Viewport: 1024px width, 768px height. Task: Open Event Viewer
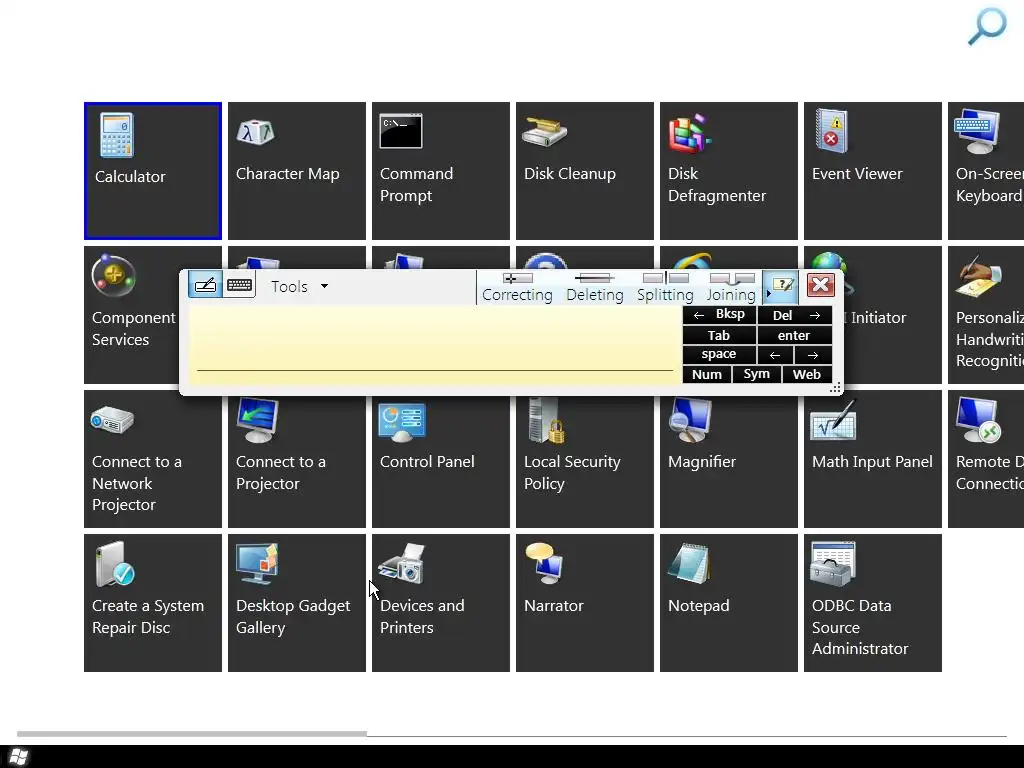(873, 171)
